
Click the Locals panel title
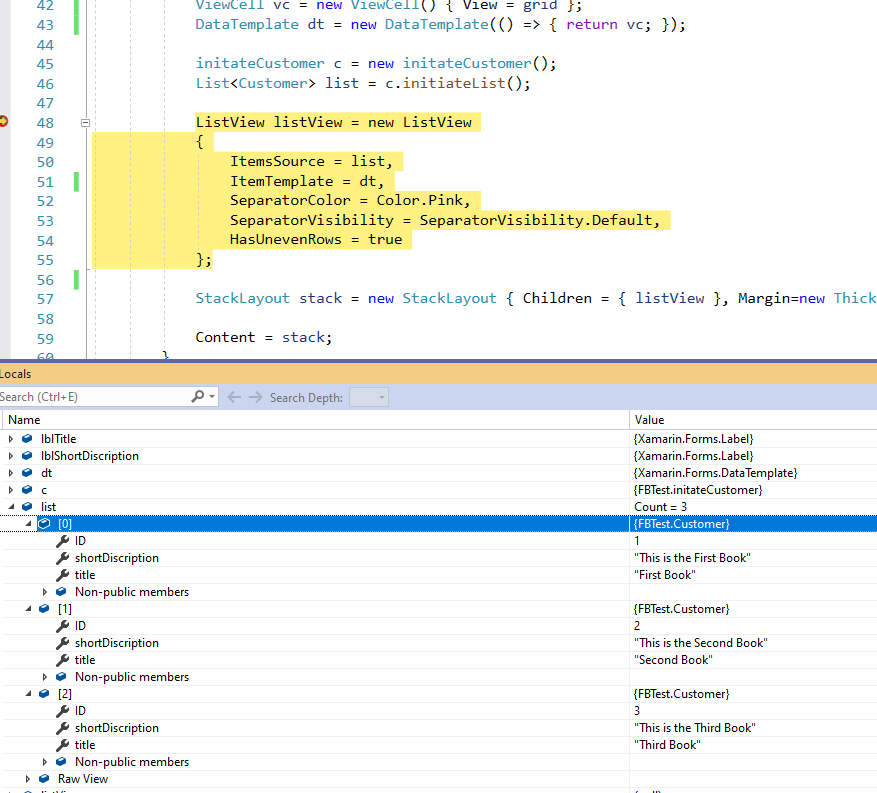click(16, 374)
